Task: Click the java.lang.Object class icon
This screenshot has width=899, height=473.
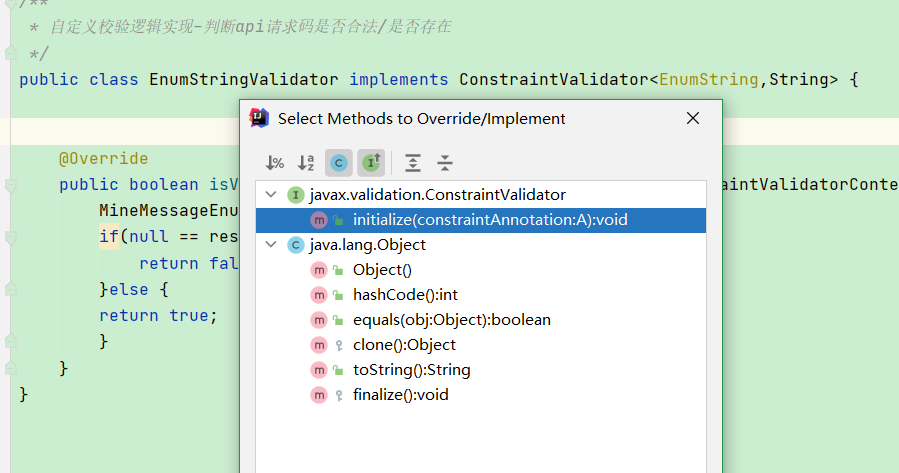Action: pos(295,245)
